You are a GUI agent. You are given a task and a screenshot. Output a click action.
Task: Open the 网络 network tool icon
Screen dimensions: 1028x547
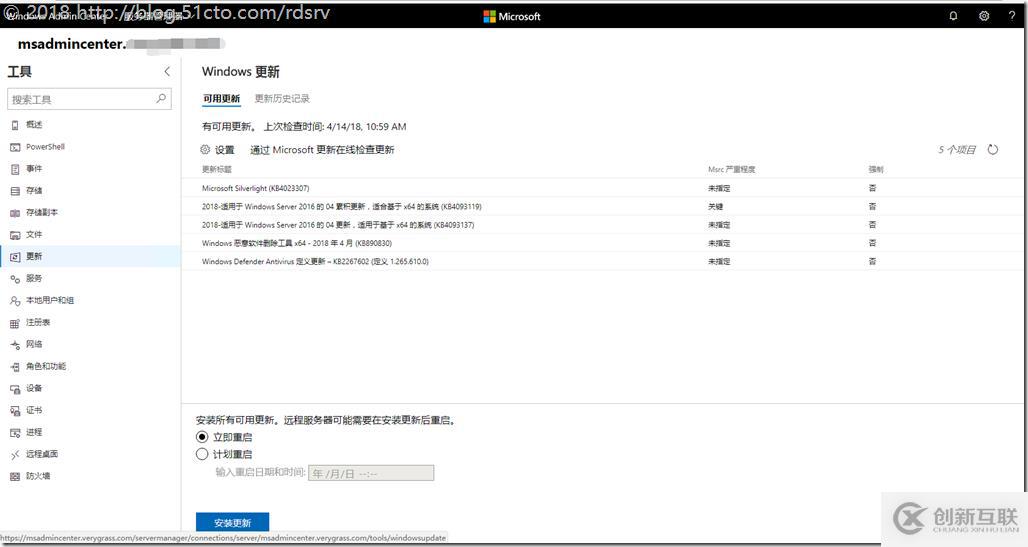(15, 344)
